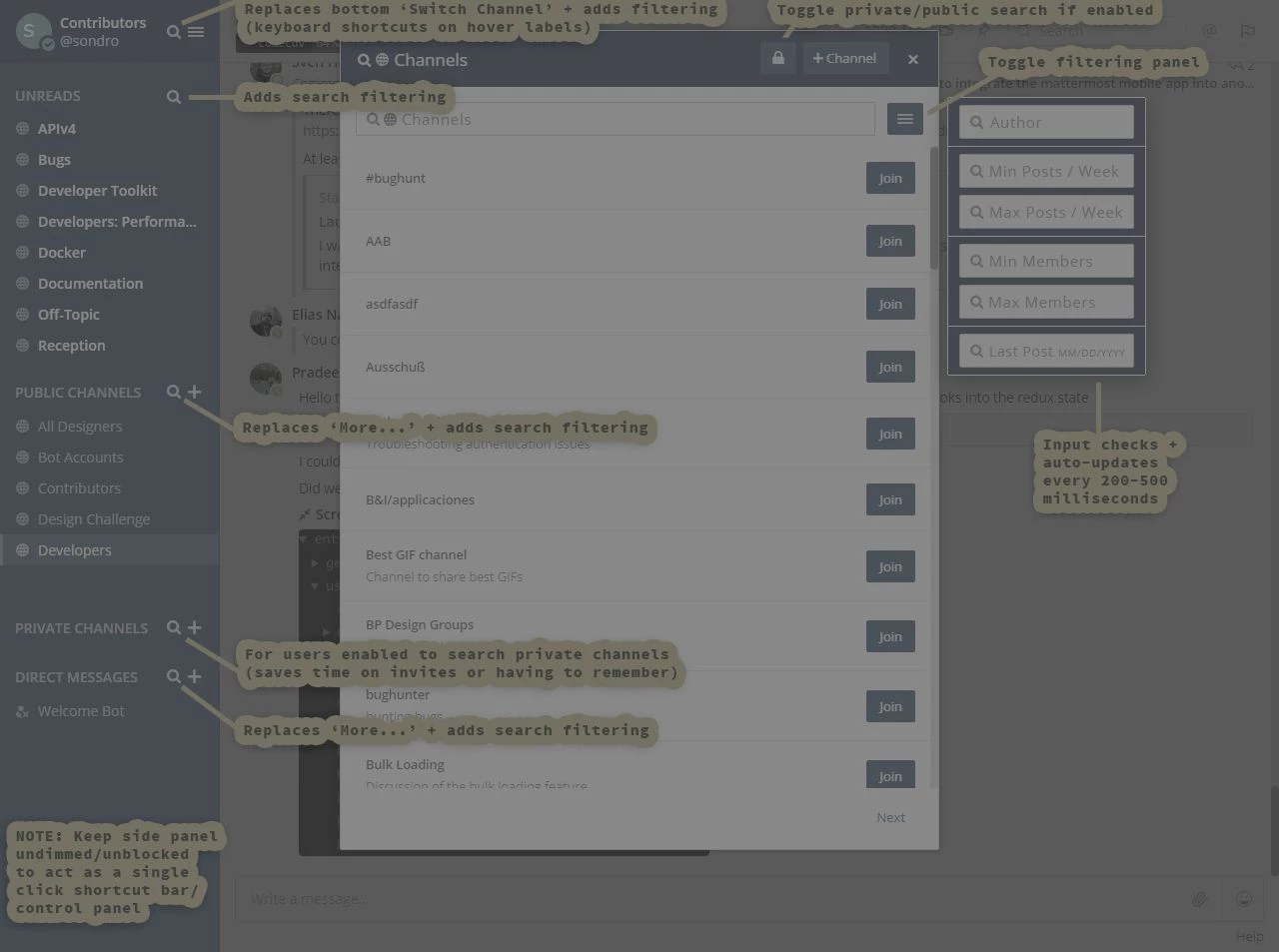Click plus icon next to DIRECT MESSAGES

(195, 677)
